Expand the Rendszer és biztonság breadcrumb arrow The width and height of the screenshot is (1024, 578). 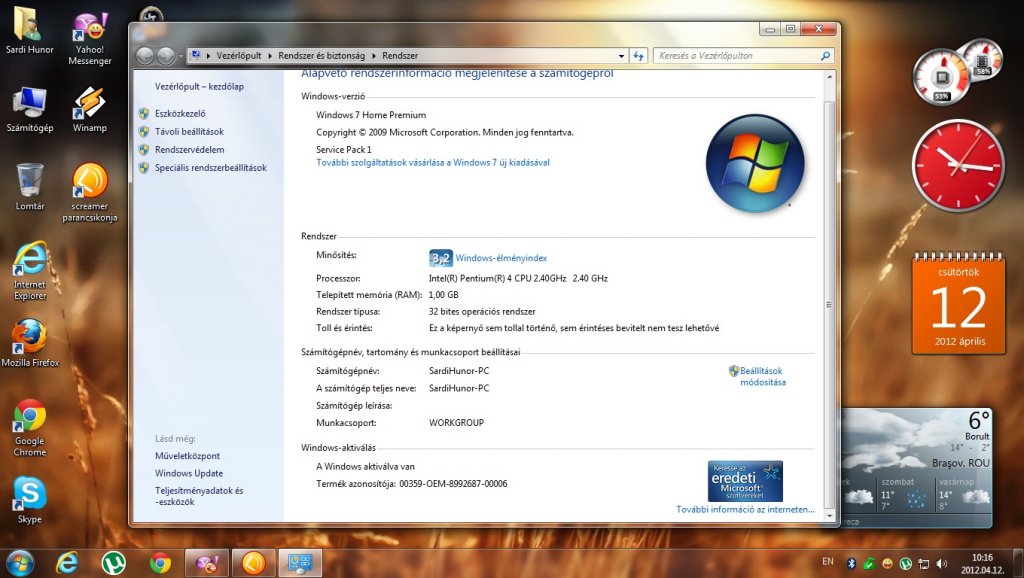click(374, 56)
